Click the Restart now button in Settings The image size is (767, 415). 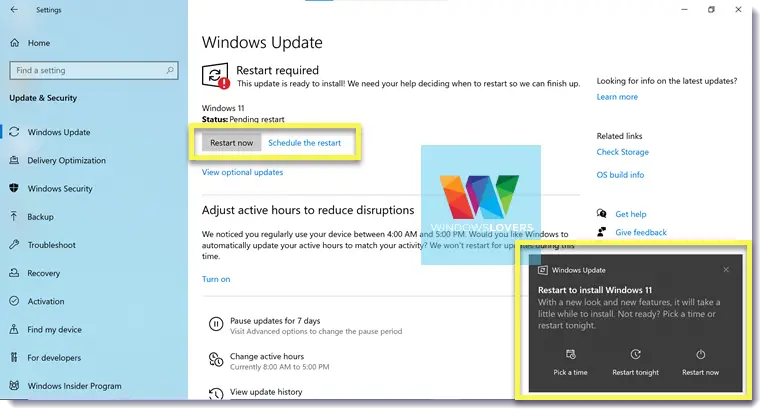pos(231,143)
